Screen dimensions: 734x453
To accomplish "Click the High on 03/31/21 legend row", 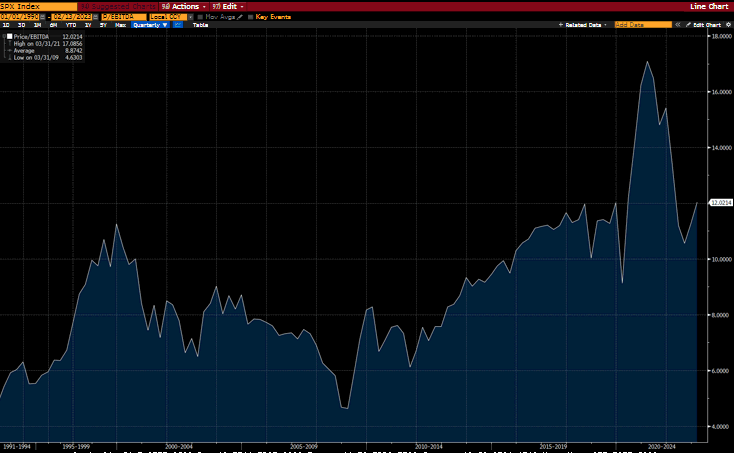I will pos(45,44).
